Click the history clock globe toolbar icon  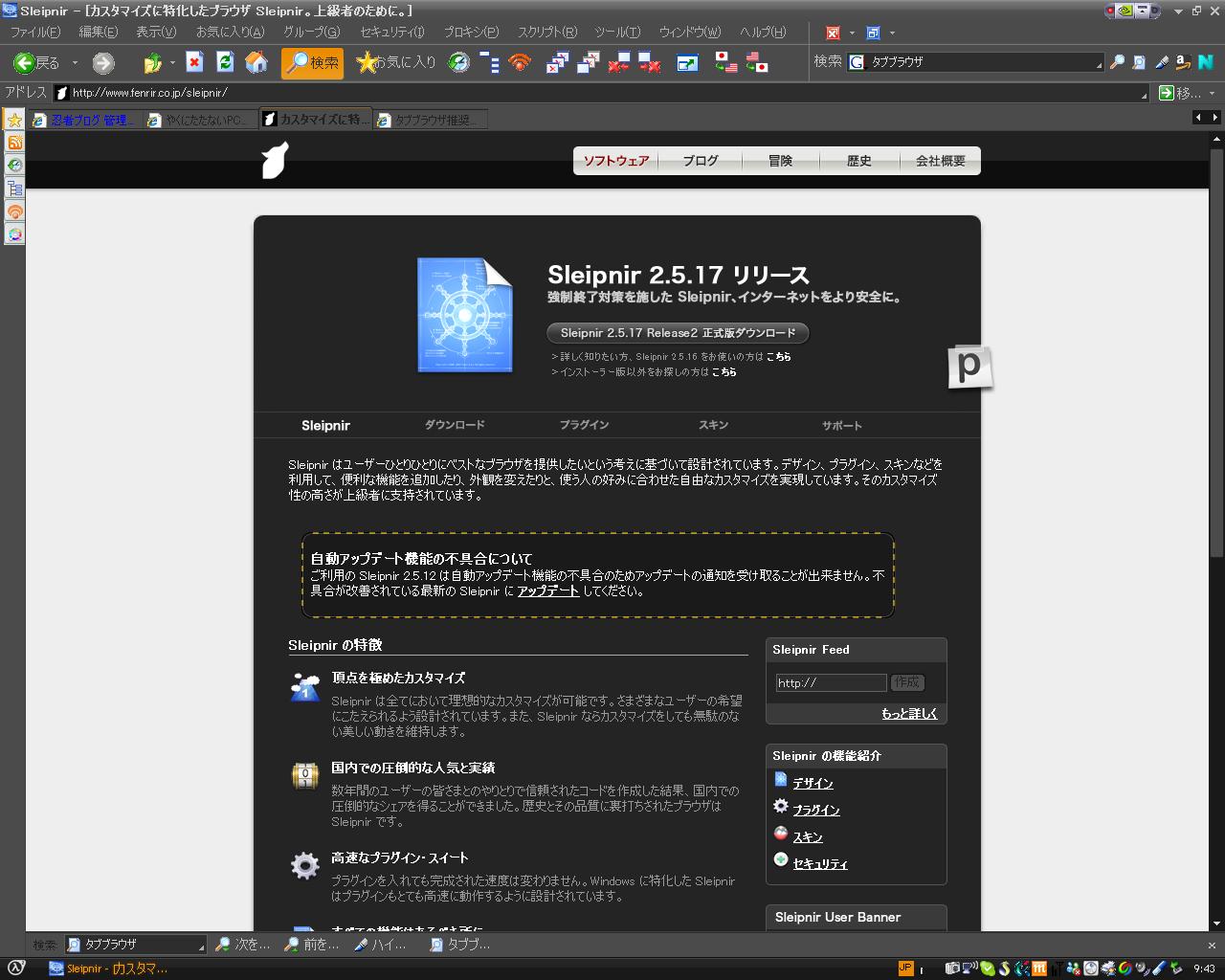coord(459,62)
